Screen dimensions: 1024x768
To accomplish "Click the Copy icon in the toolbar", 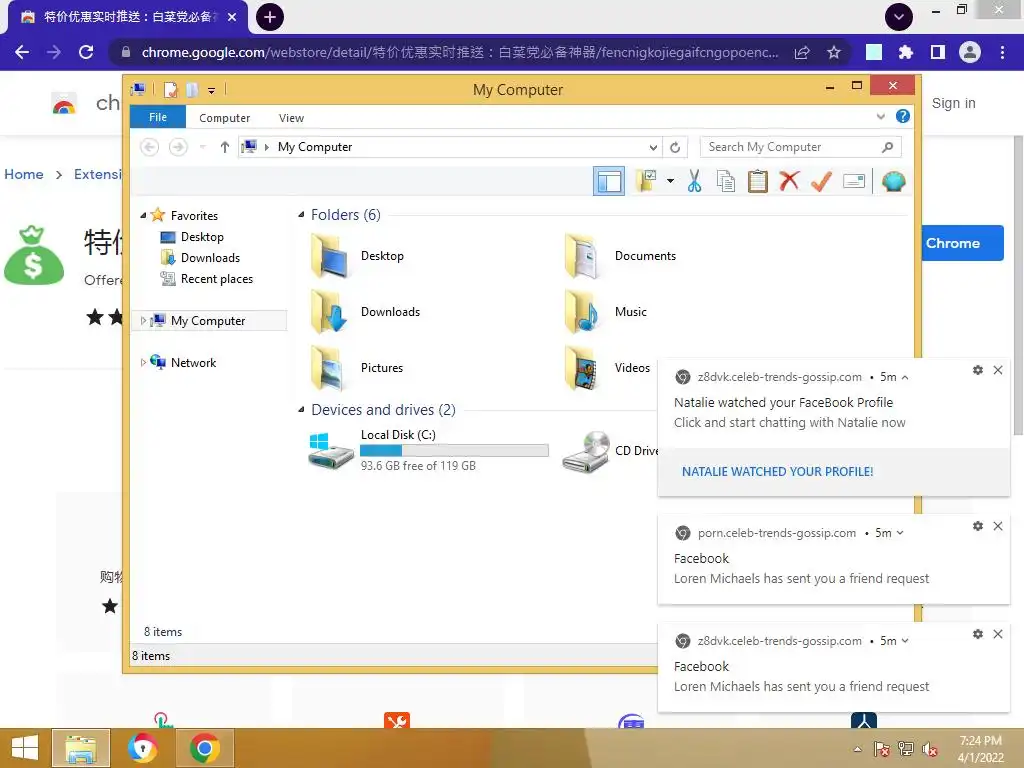I will coord(726,181).
